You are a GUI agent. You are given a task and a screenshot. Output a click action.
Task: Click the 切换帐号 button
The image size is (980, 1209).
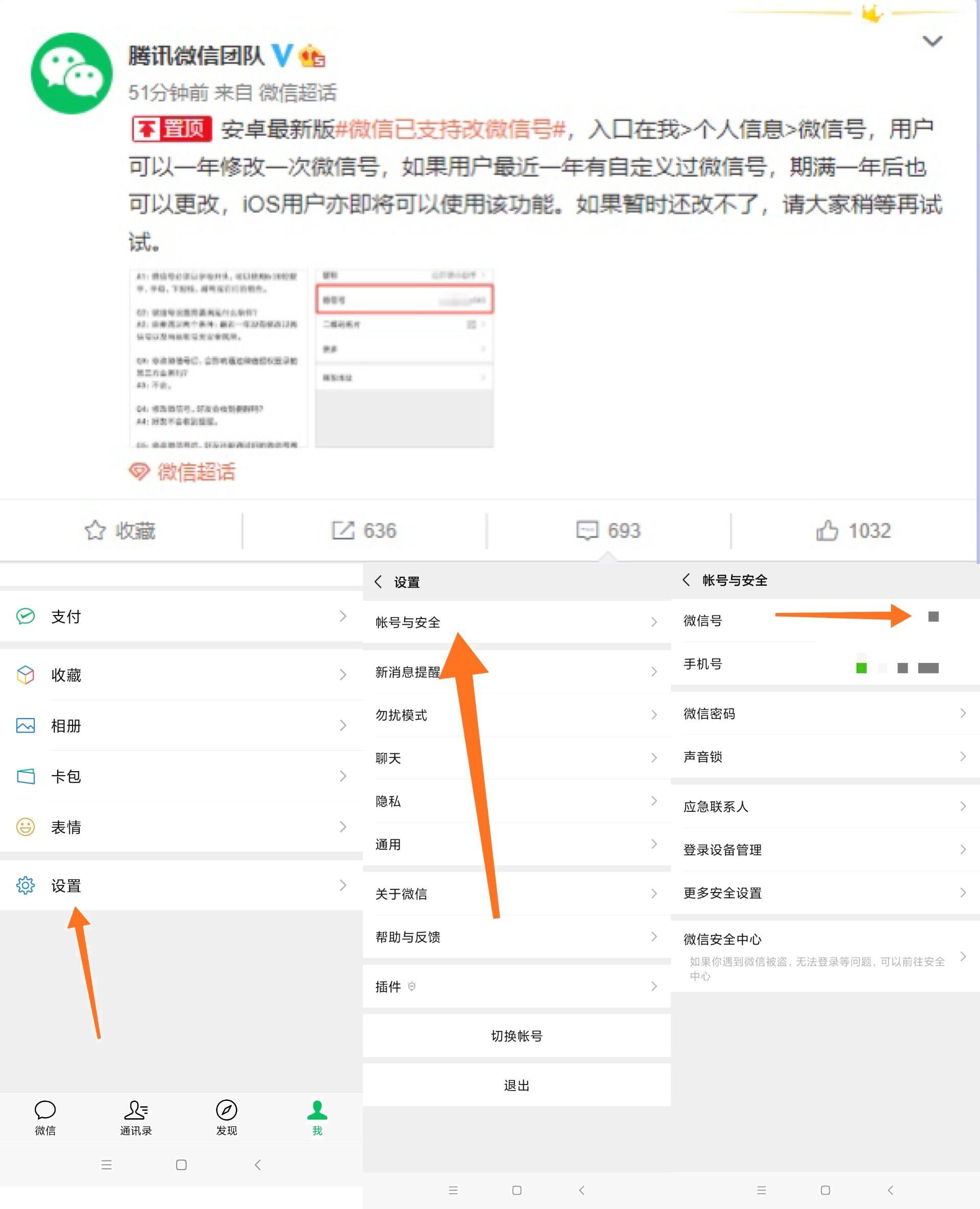point(517,1035)
